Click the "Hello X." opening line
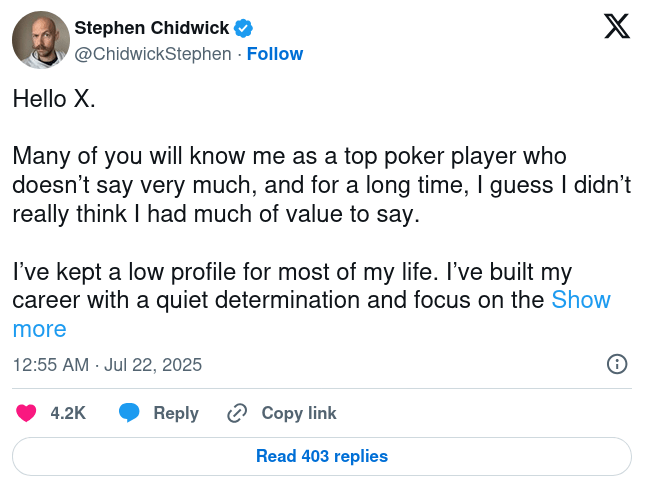Viewport: 646px width, 487px height. [54, 99]
